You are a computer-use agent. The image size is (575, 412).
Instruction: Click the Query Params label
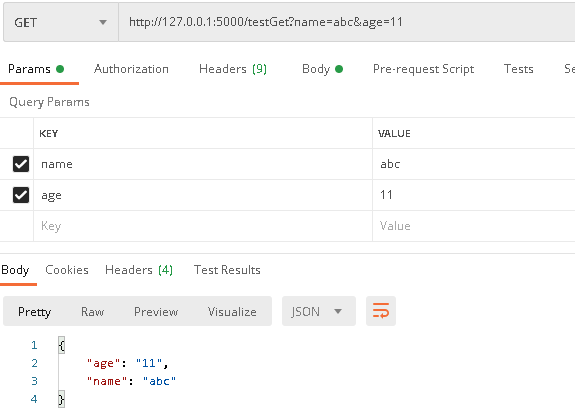click(49, 102)
